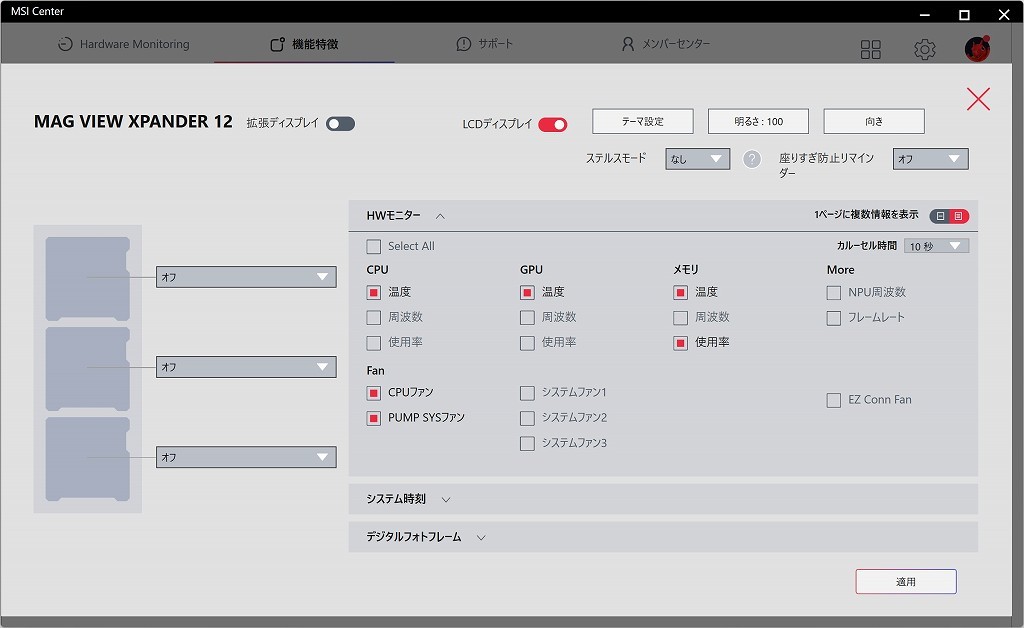Uncheck メモリ 温度 checkbox
Screen dimensions: 1024x628
coord(680,292)
